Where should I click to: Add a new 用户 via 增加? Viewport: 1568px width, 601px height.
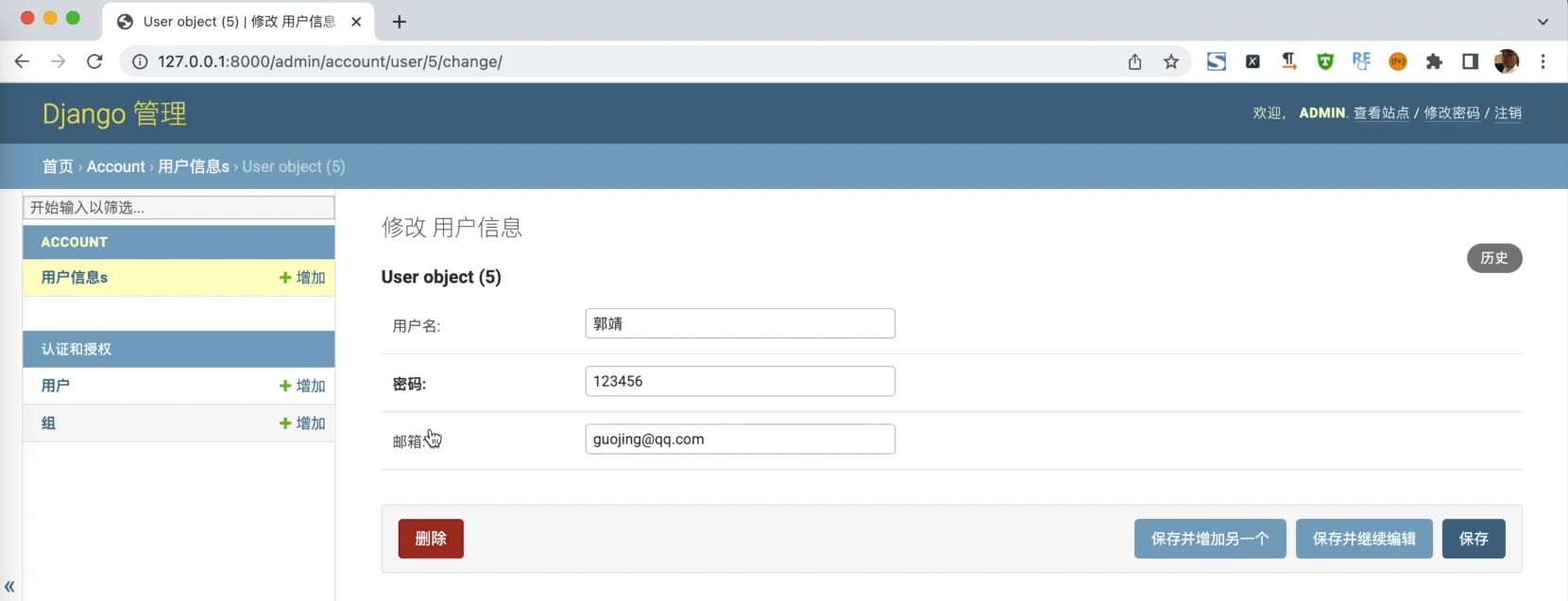(x=302, y=386)
